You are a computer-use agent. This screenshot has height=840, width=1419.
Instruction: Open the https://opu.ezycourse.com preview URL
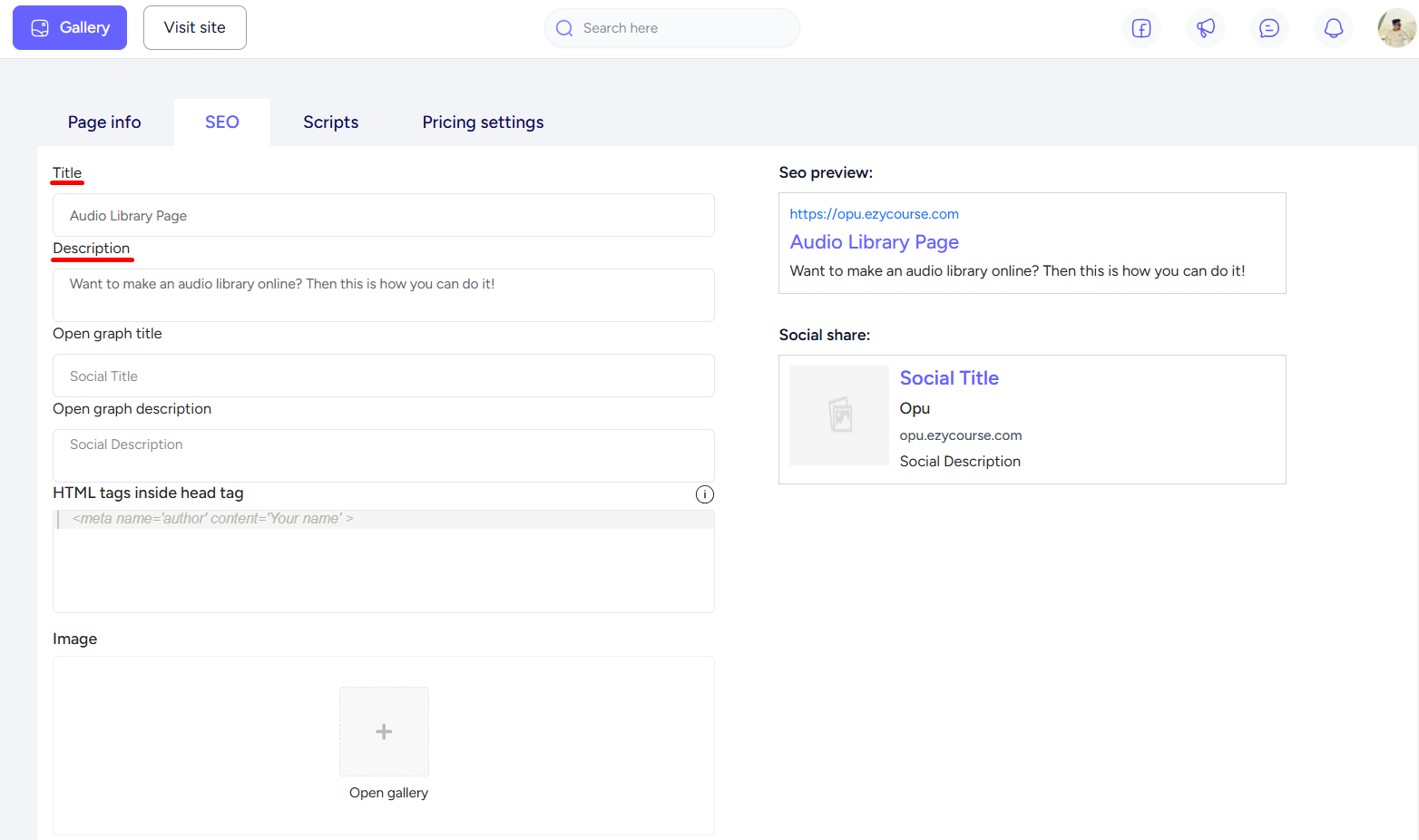coord(875,214)
